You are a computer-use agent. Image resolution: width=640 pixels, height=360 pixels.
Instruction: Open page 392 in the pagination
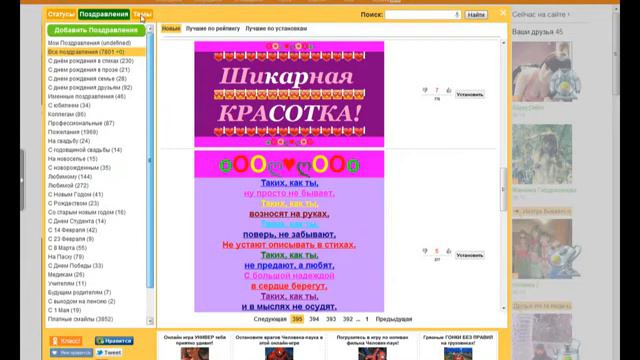[347, 319]
